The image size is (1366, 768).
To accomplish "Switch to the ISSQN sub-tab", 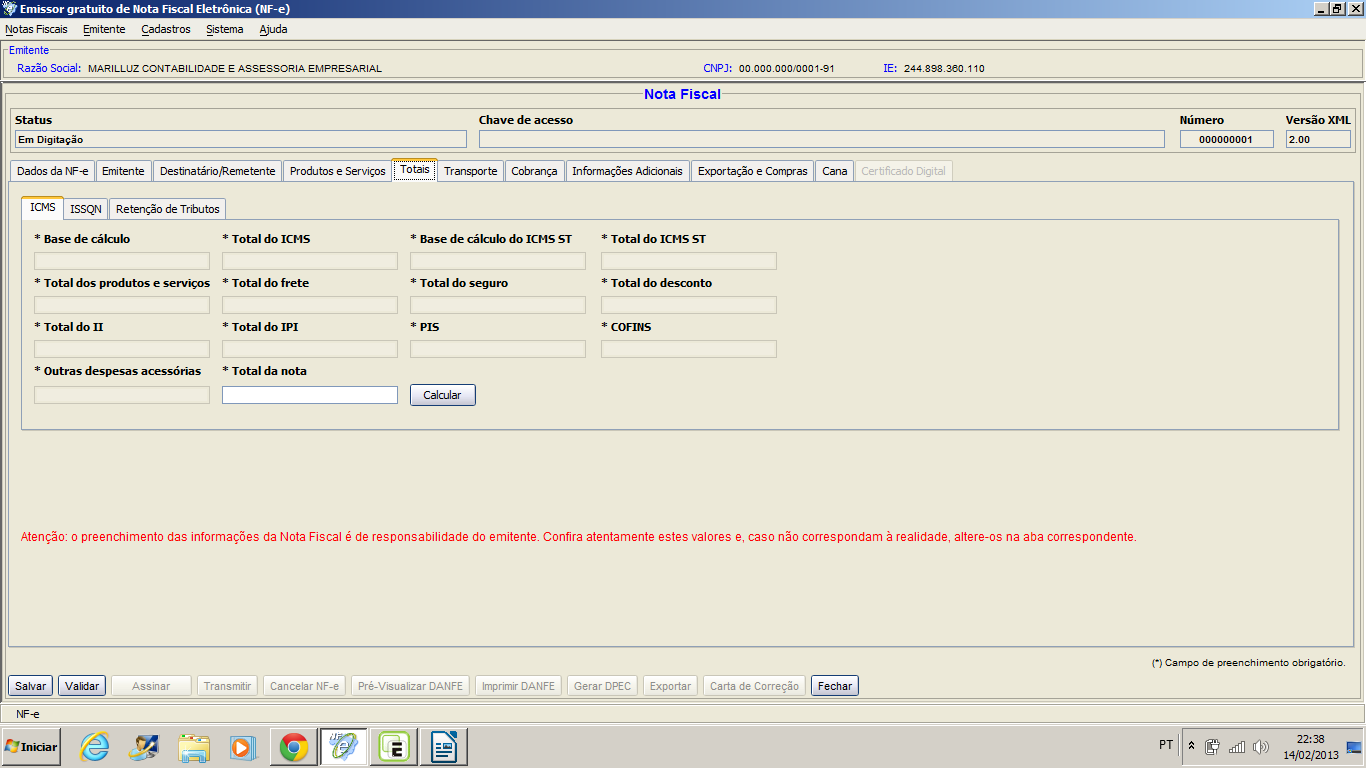I will [86, 209].
